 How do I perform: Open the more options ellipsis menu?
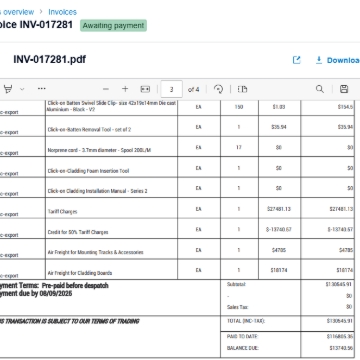point(42,89)
